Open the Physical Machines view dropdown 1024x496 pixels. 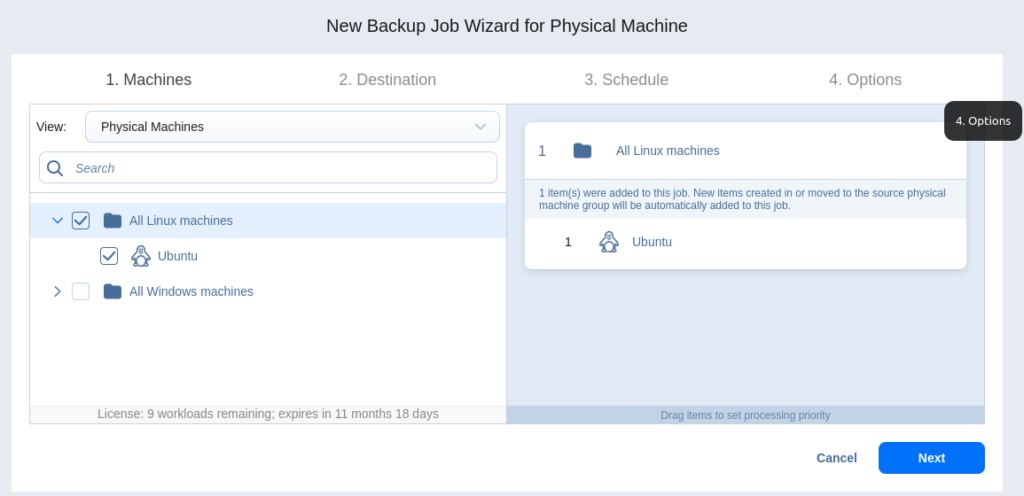pyautogui.click(x=292, y=127)
